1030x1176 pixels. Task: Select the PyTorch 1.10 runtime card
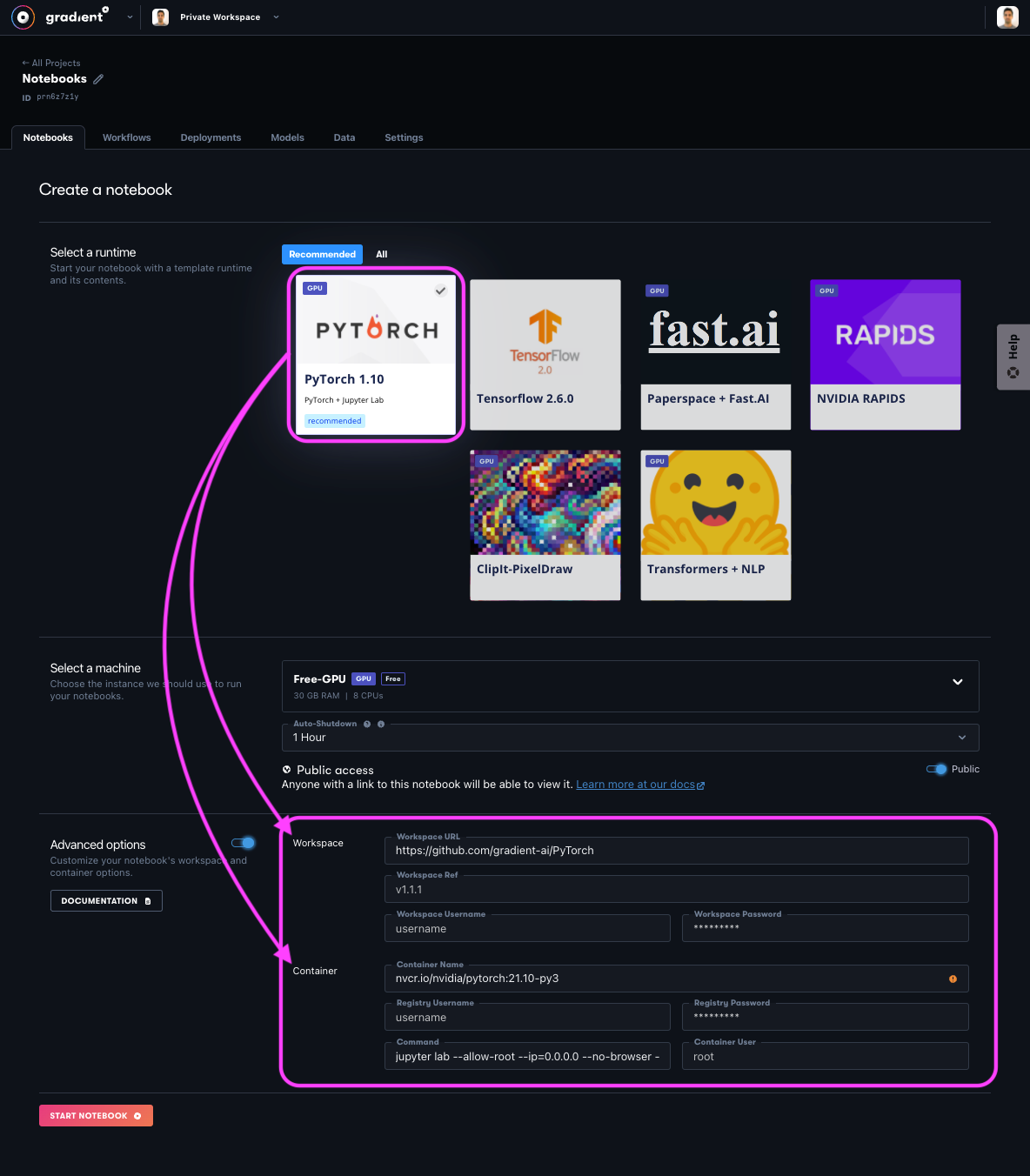(x=377, y=355)
